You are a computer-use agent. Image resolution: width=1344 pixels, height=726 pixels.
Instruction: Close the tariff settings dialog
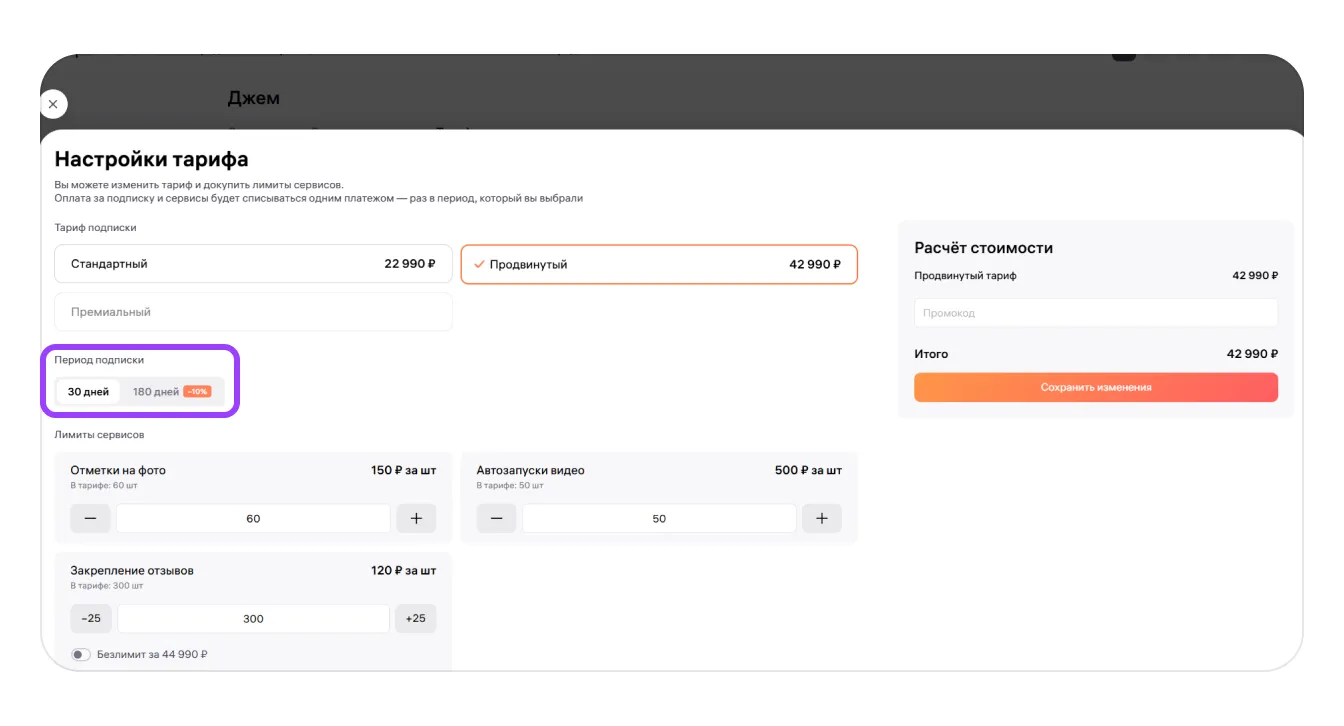point(53,104)
